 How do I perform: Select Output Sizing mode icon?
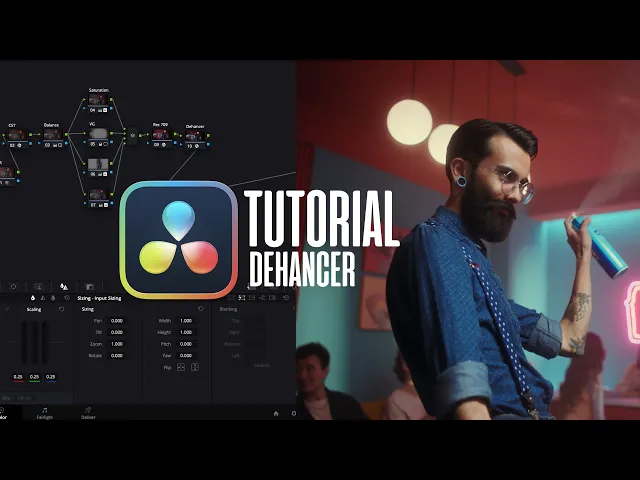252,298
